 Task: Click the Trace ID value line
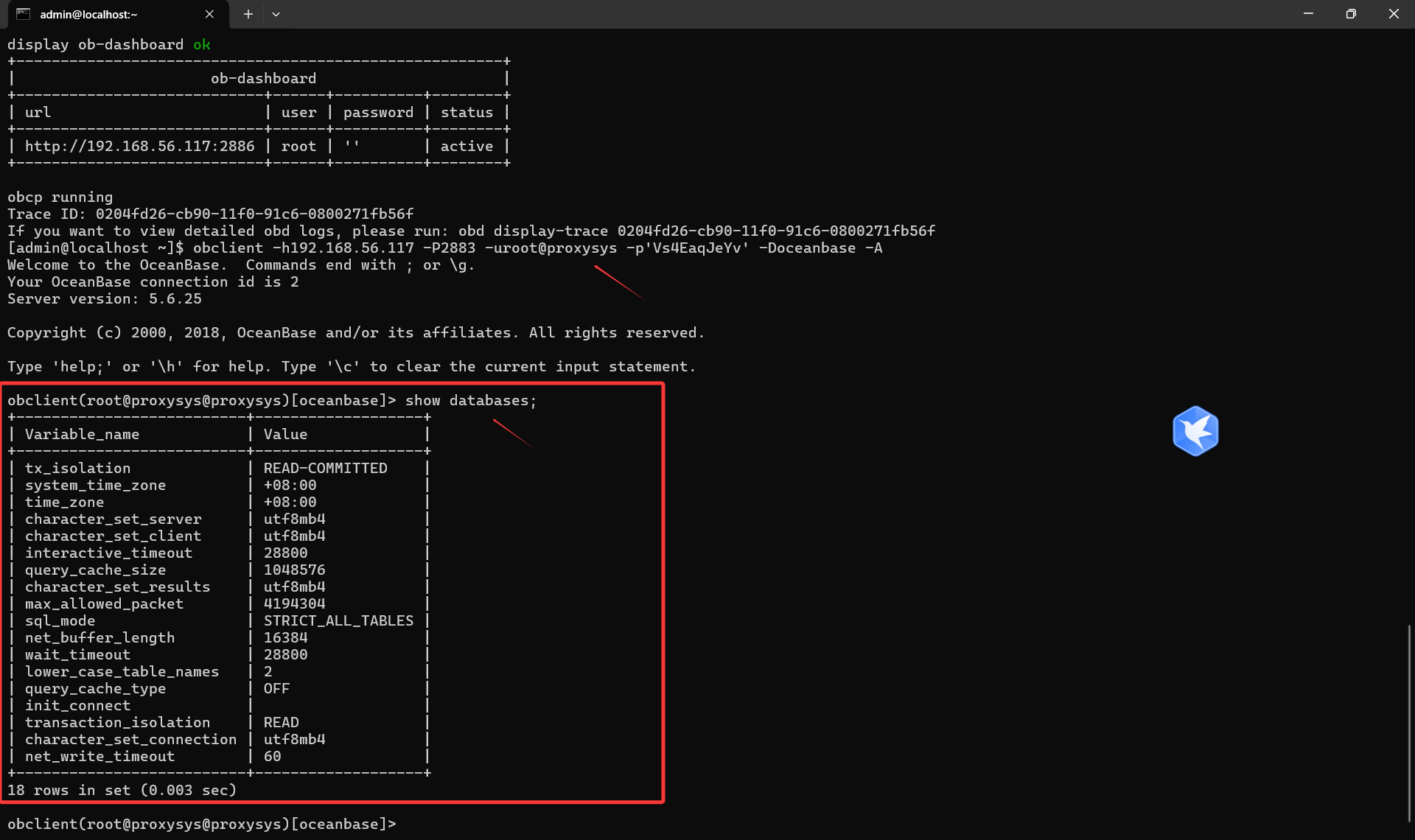[x=210, y=214]
